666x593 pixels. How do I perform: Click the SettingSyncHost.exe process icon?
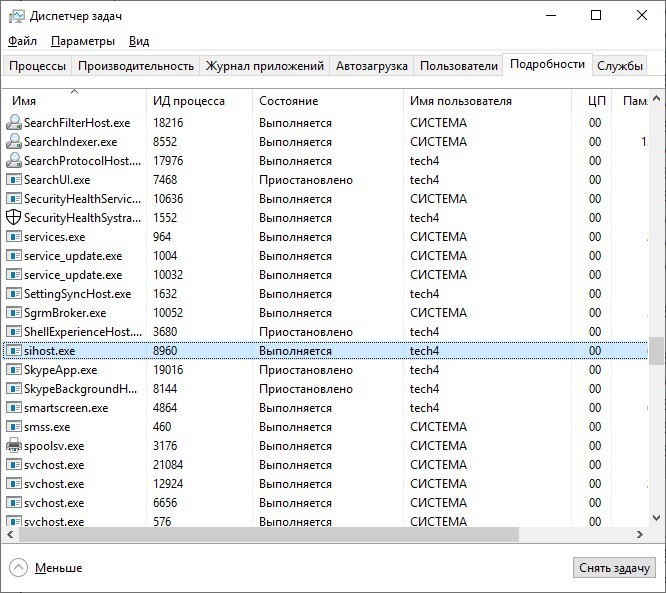coord(14,294)
